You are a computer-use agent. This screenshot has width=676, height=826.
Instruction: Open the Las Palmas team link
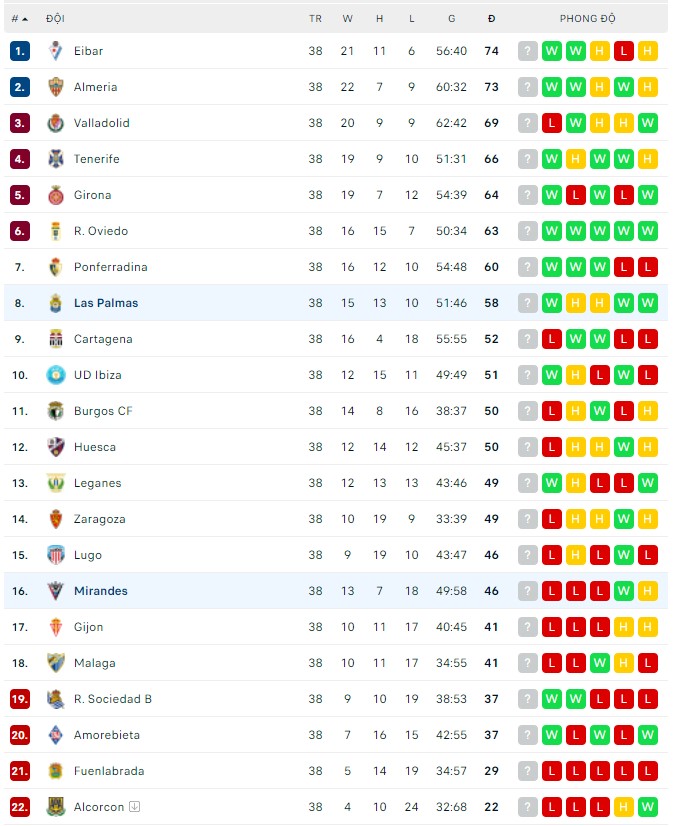(x=105, y=303)
